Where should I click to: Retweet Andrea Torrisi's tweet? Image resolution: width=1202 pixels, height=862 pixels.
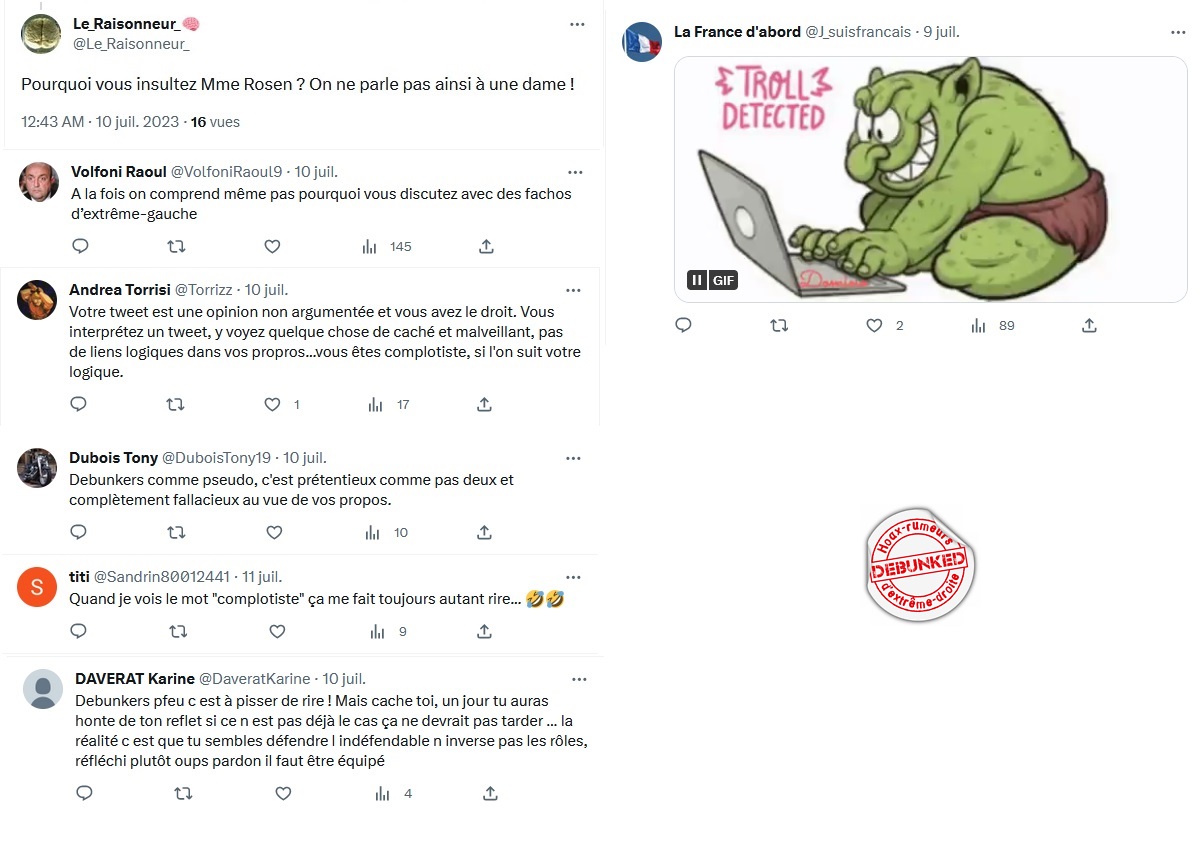174,405
